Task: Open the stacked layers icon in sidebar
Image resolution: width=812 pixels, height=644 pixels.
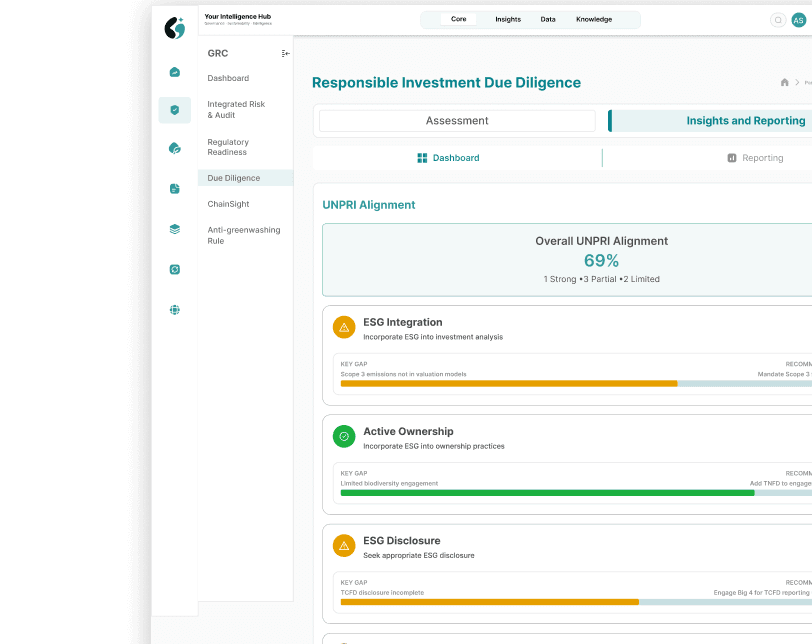Action: tap(175, 229)
